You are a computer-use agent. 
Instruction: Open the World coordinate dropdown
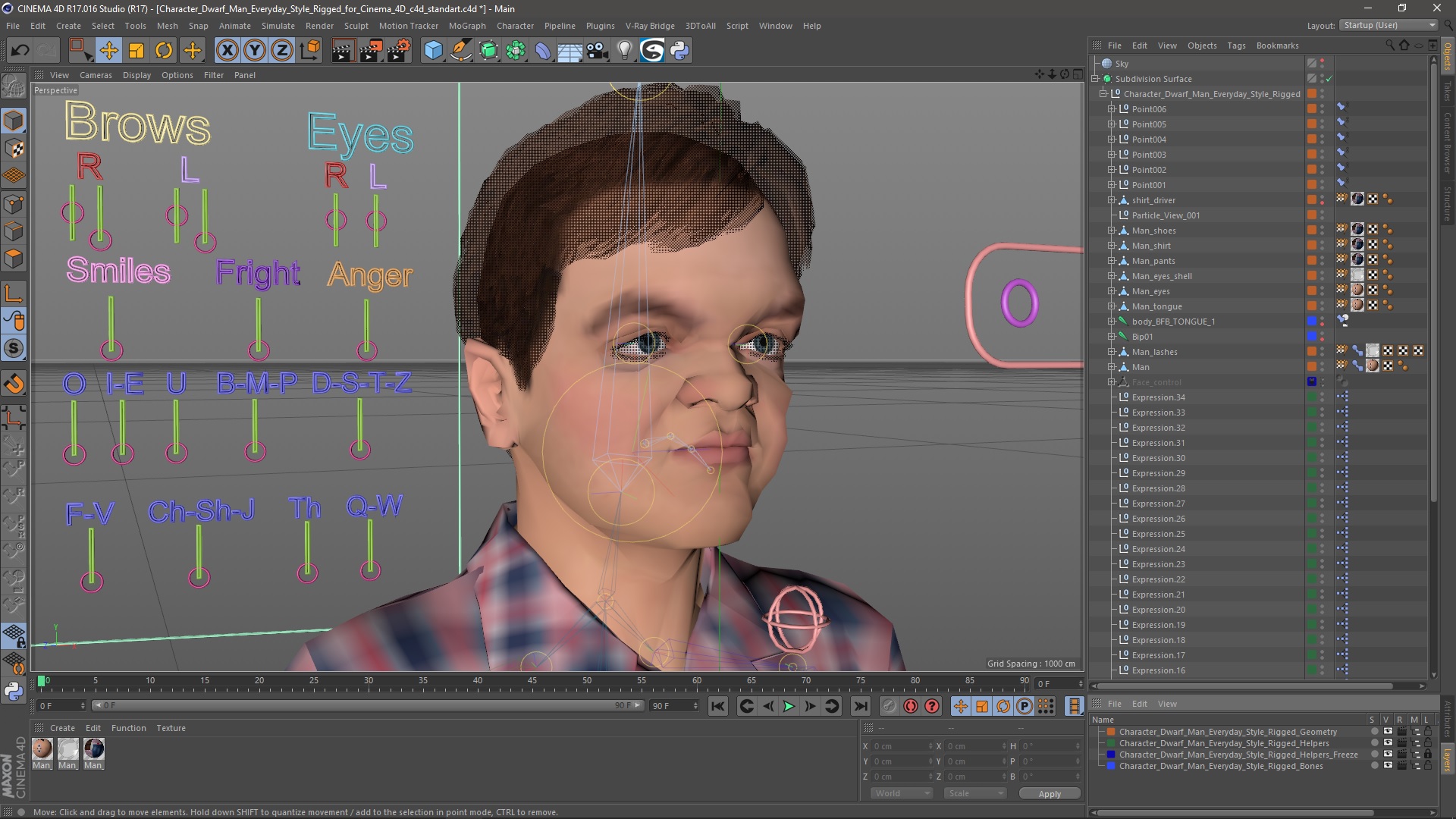click(x=901, y=793)
